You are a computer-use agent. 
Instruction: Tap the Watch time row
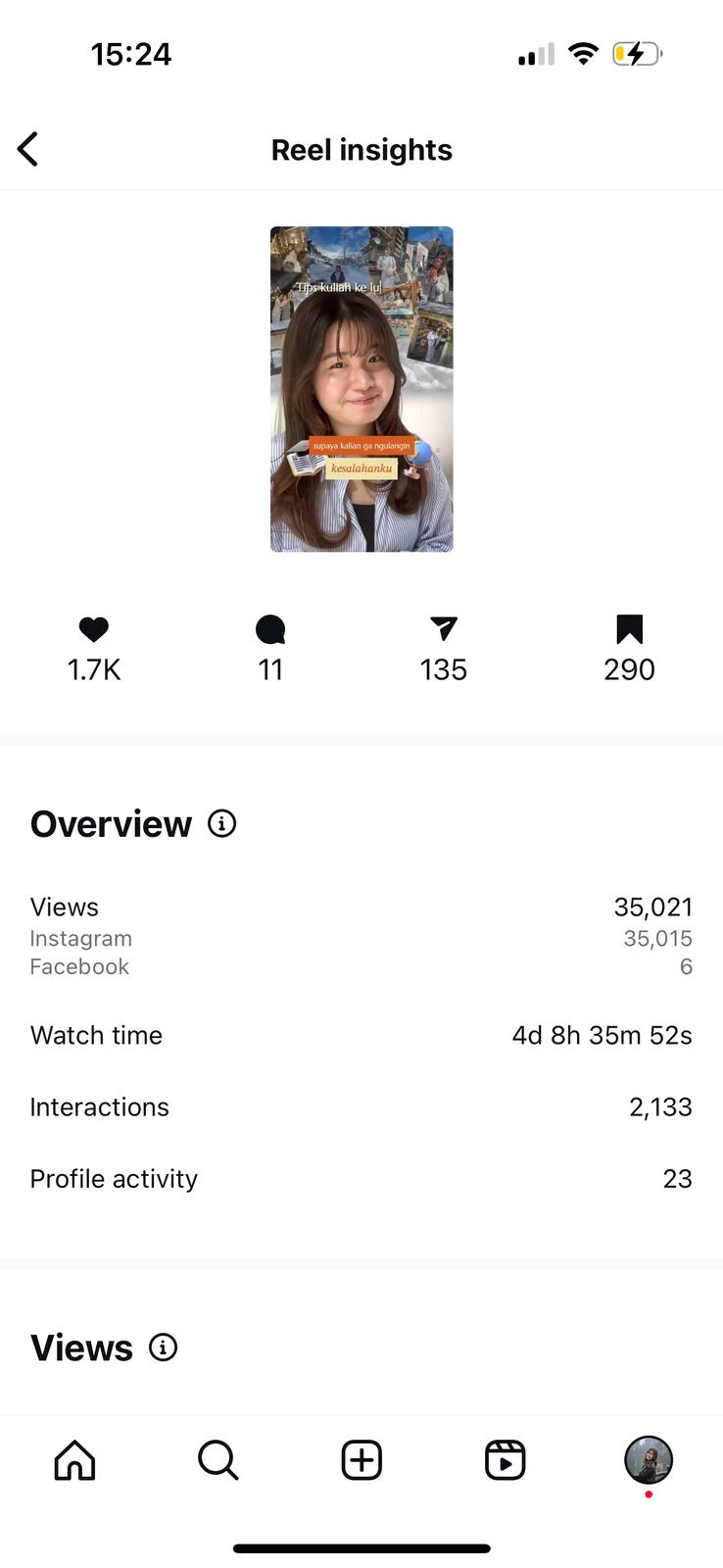(x=361, y=1035)
